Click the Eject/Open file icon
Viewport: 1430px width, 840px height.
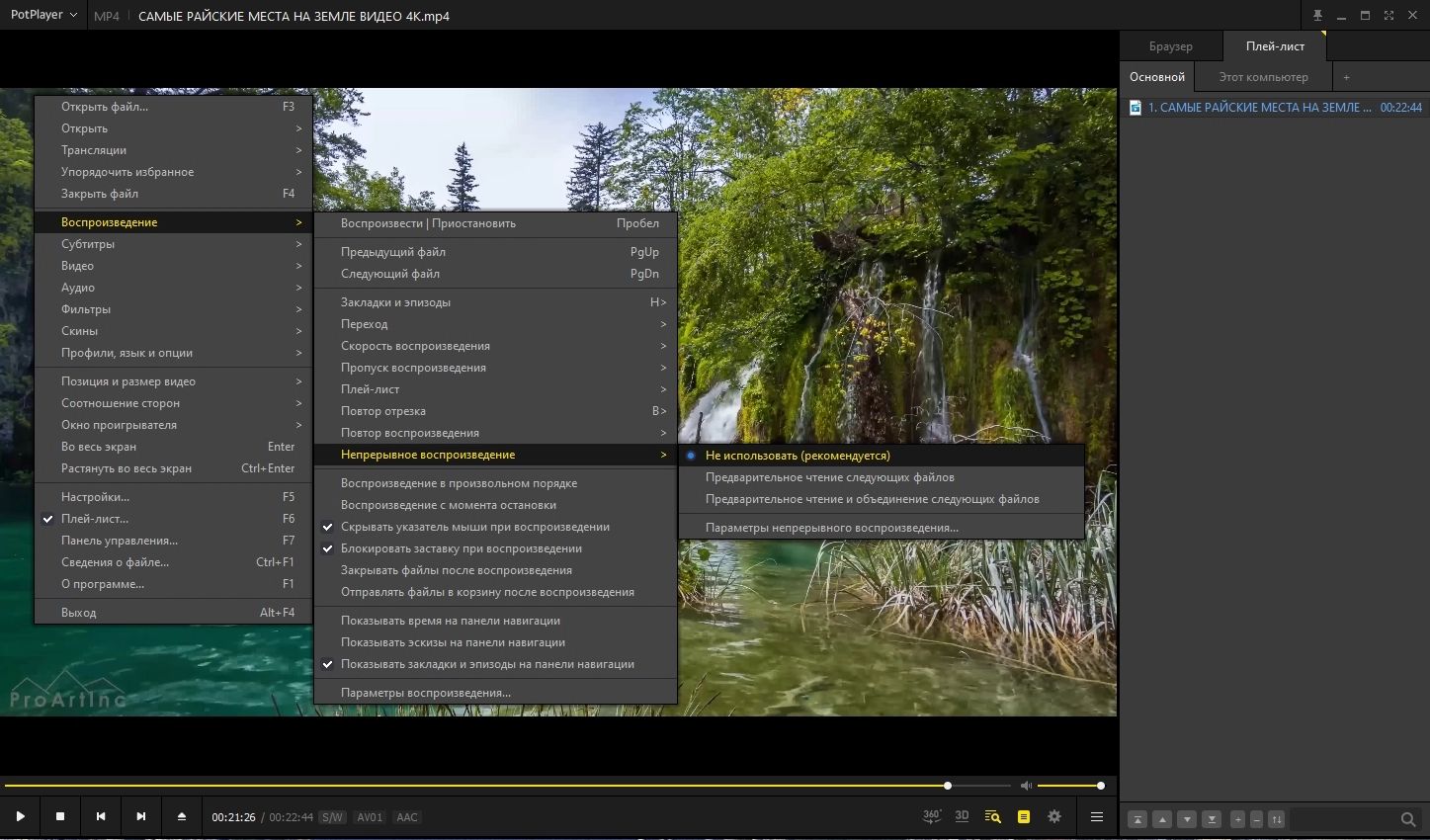[181, 816]
